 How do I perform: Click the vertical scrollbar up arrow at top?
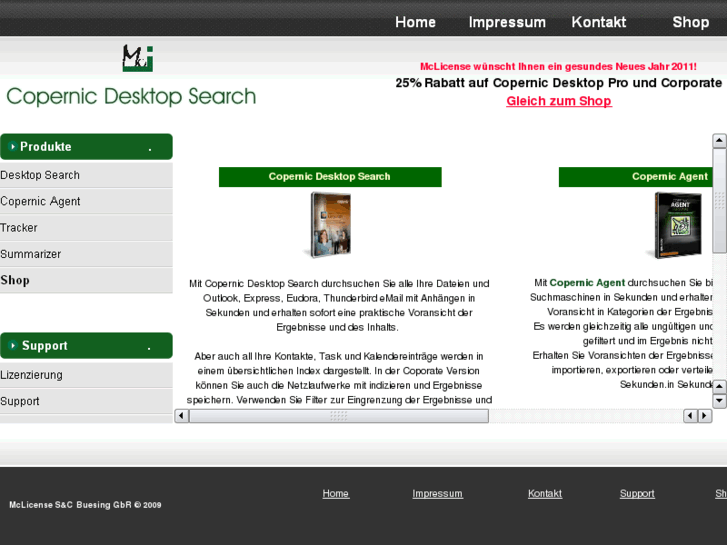click(719, 141)
